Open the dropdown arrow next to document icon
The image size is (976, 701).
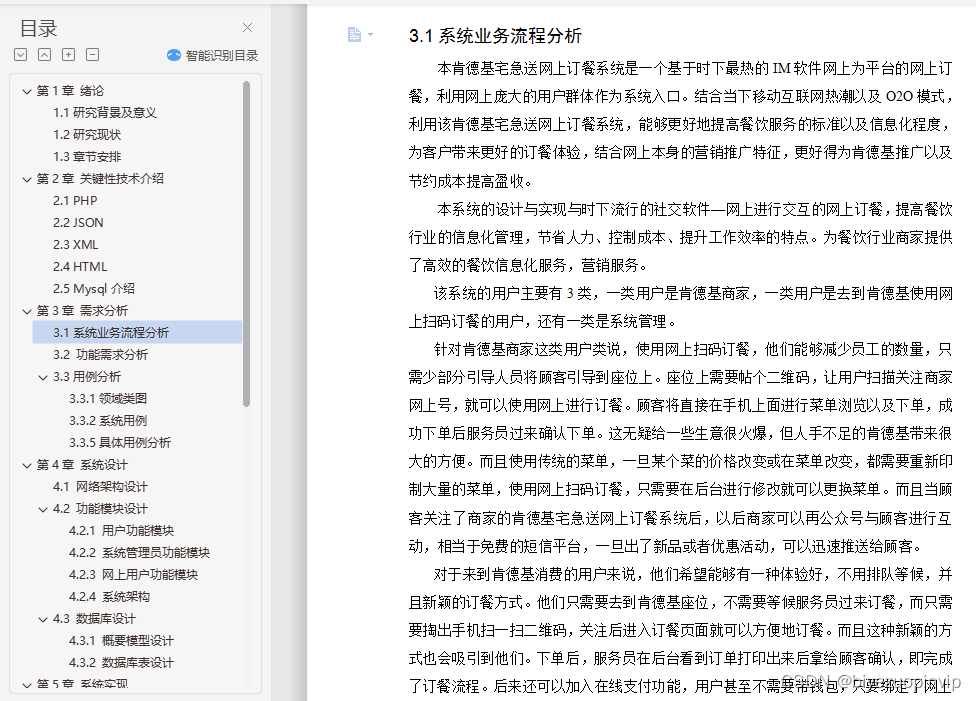pos(371,34)
